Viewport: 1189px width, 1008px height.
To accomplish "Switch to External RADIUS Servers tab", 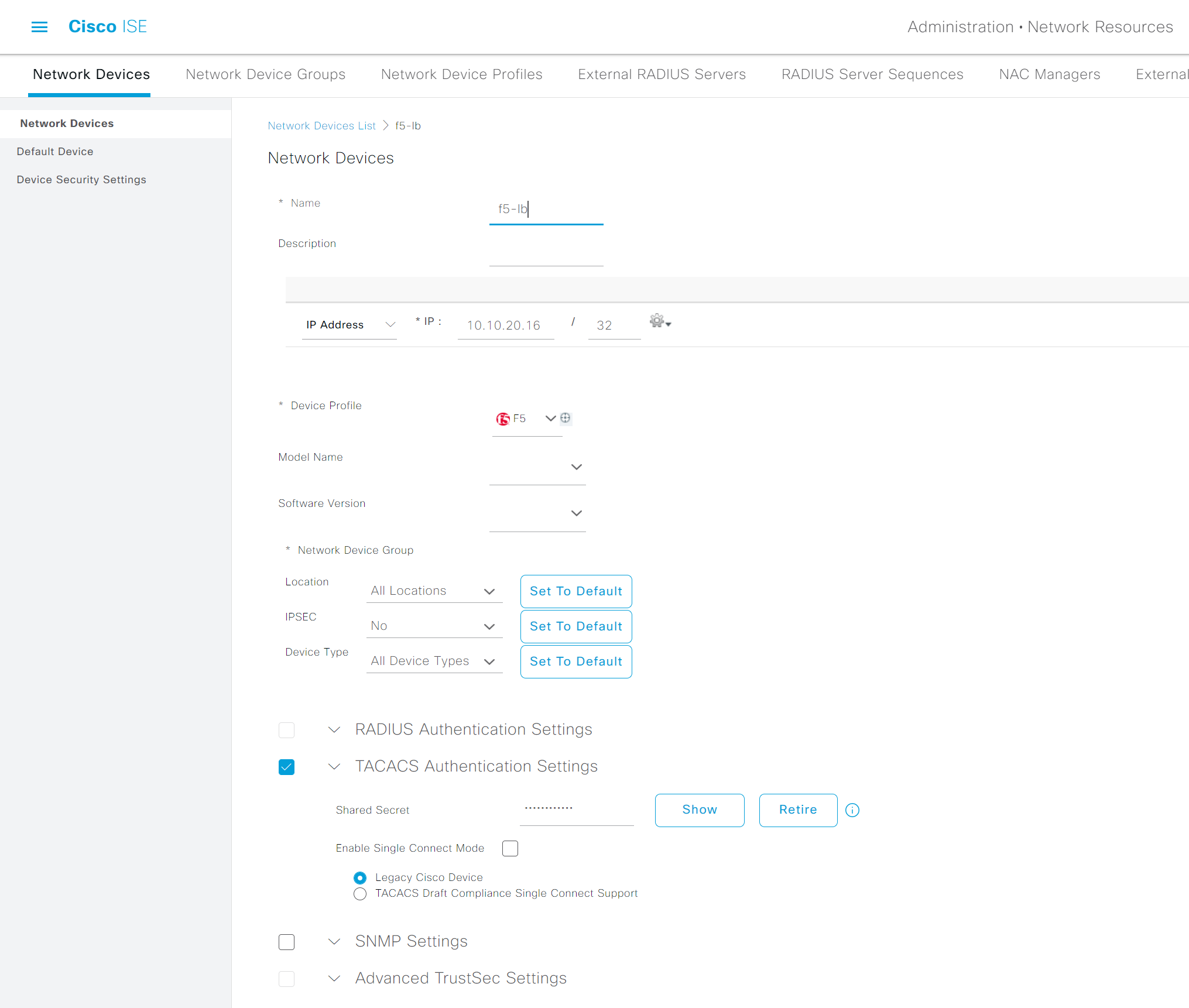I will click(x=662, y=74).
